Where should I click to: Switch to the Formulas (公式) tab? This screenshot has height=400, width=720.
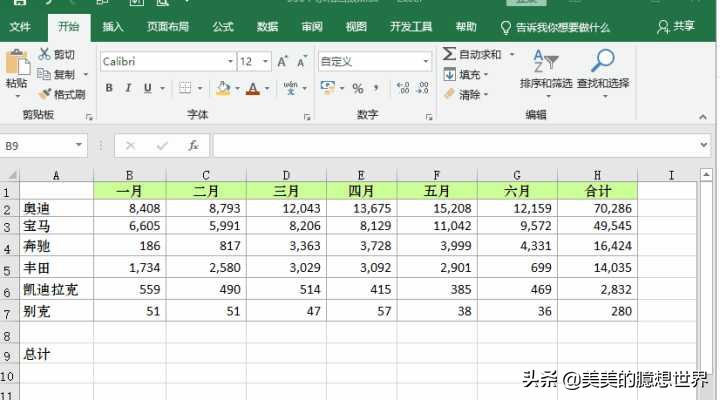click(x=223, y=27)
